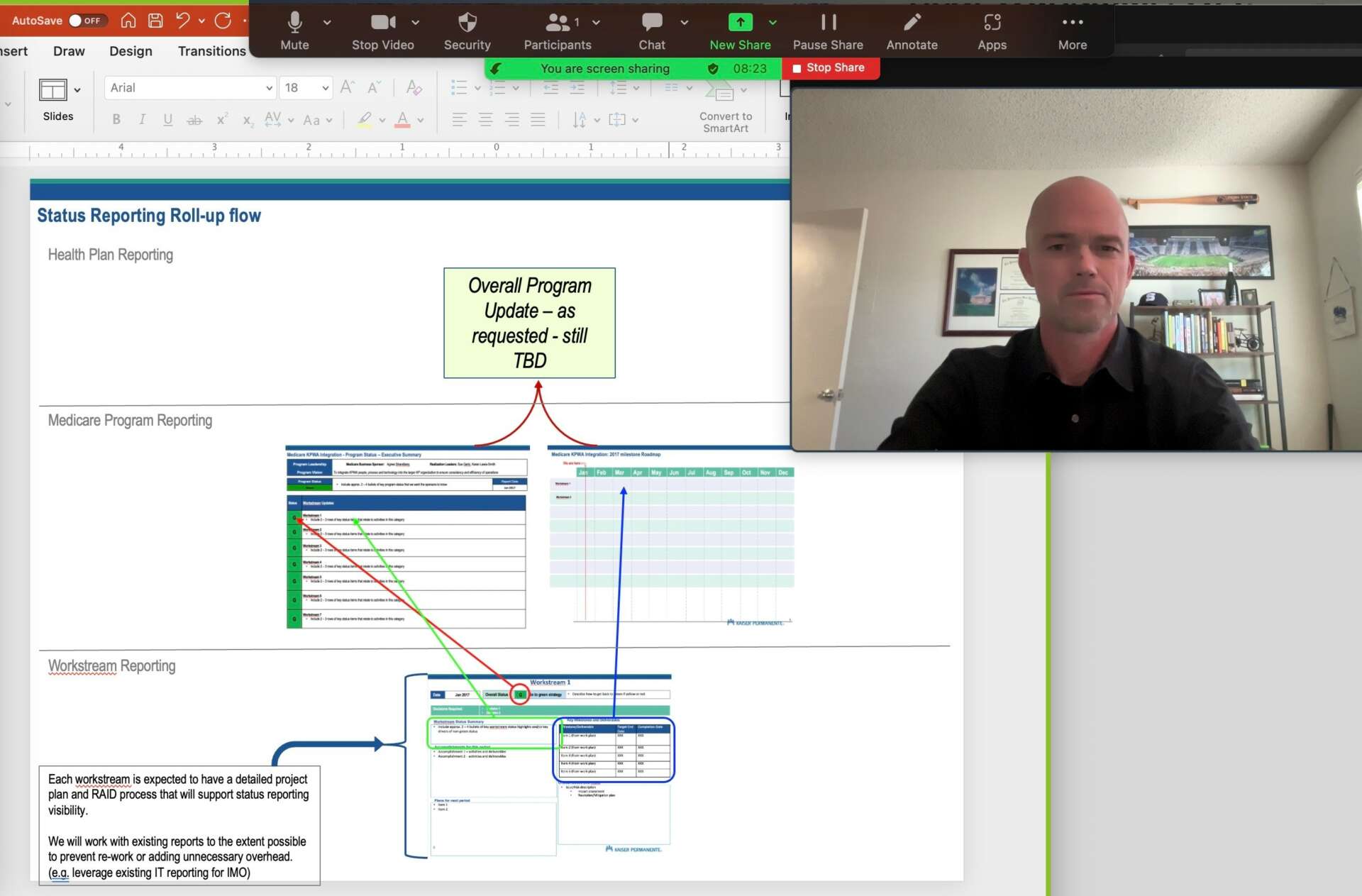The height and width of the screenshot is (896, 1362).
Task: Open the font size 18 dropdown
Action: (x=325, y=88)
